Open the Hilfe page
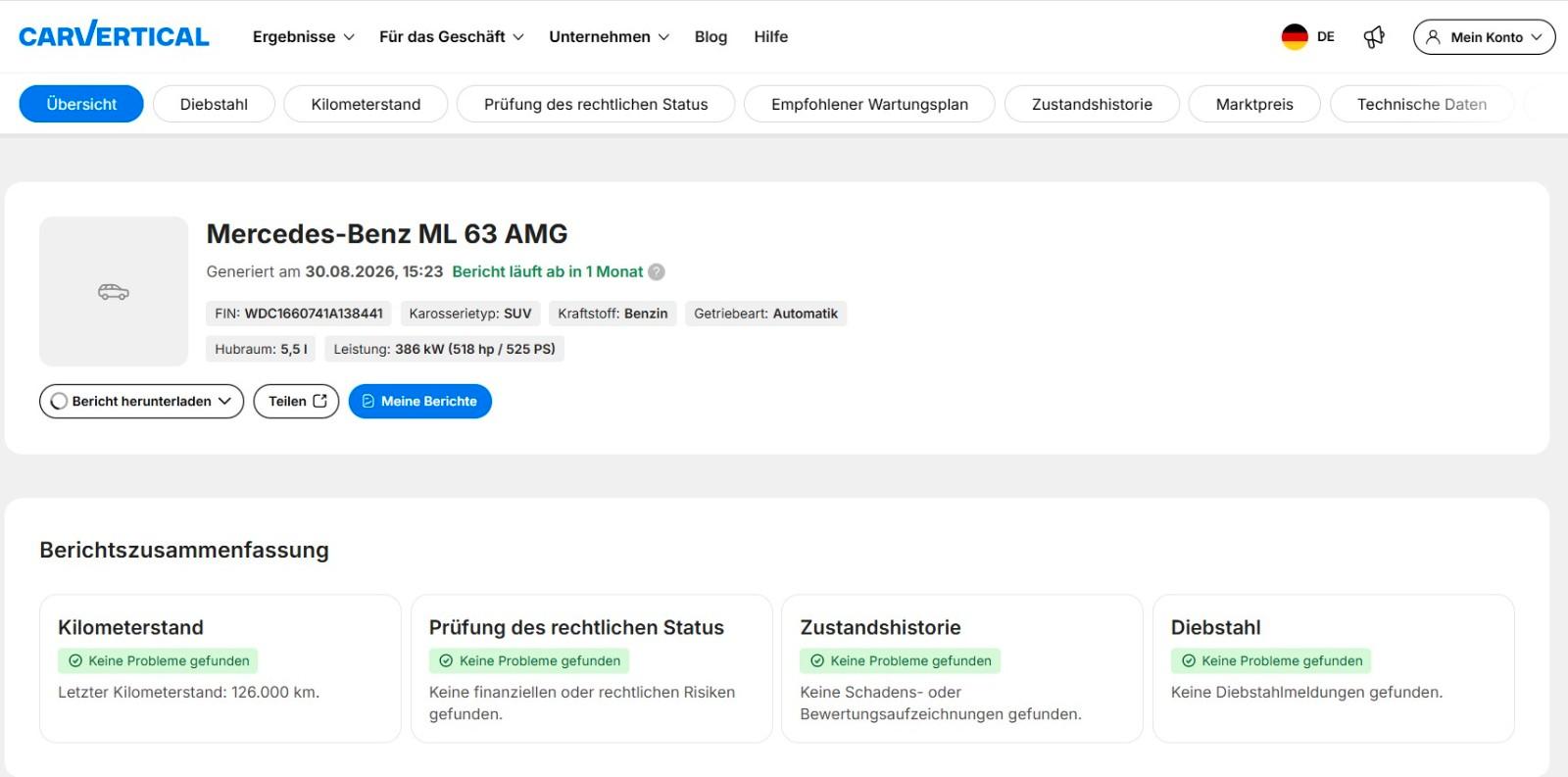 tap(771, 37)
